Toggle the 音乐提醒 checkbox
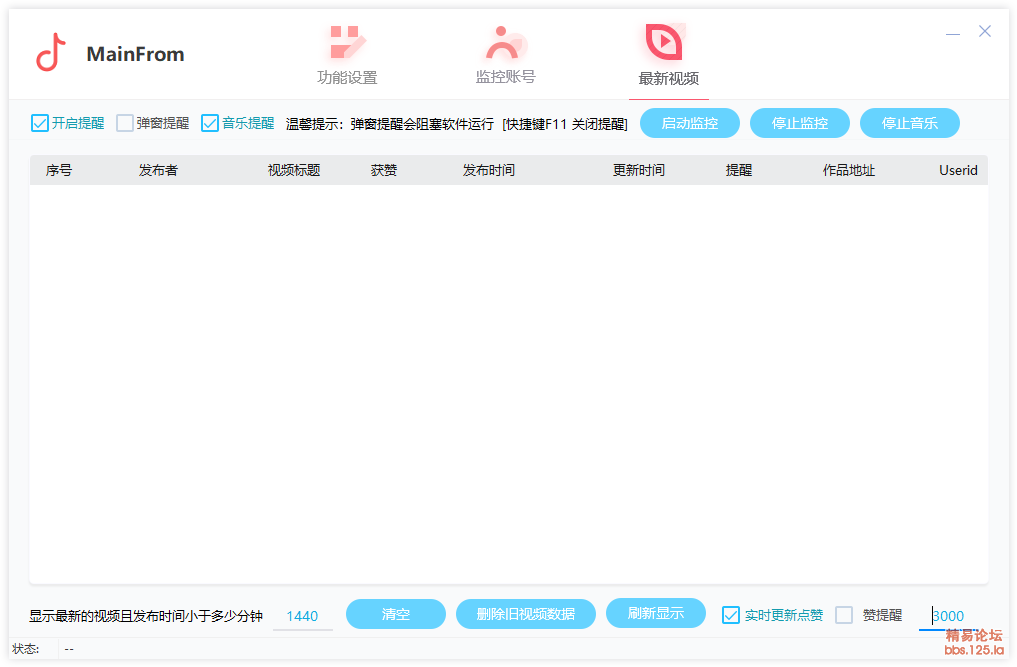This screenshot has height=667, width=1017. coord(210,124)
